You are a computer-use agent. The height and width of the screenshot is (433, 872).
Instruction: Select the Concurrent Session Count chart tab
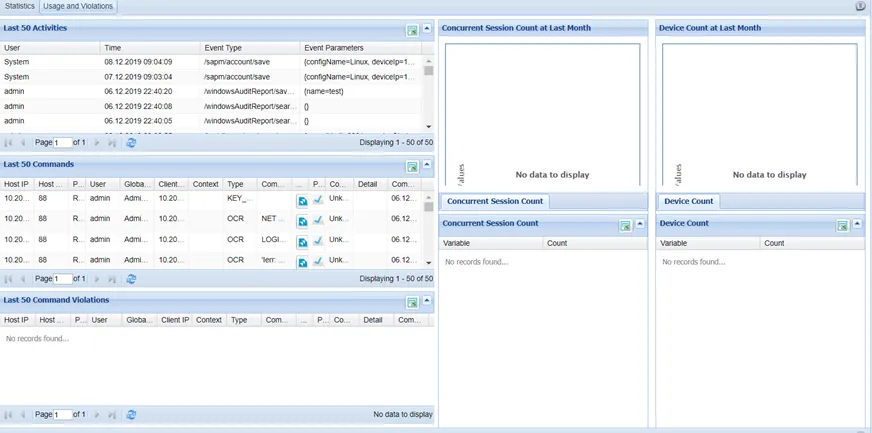tap(496, 201)
